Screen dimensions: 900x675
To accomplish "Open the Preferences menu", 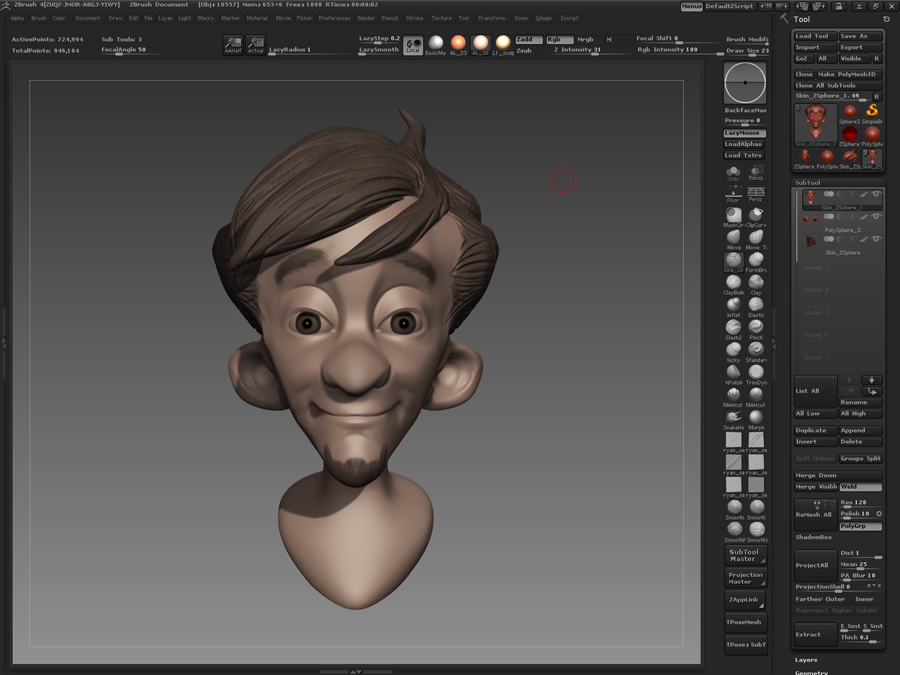I will point(334,18).
